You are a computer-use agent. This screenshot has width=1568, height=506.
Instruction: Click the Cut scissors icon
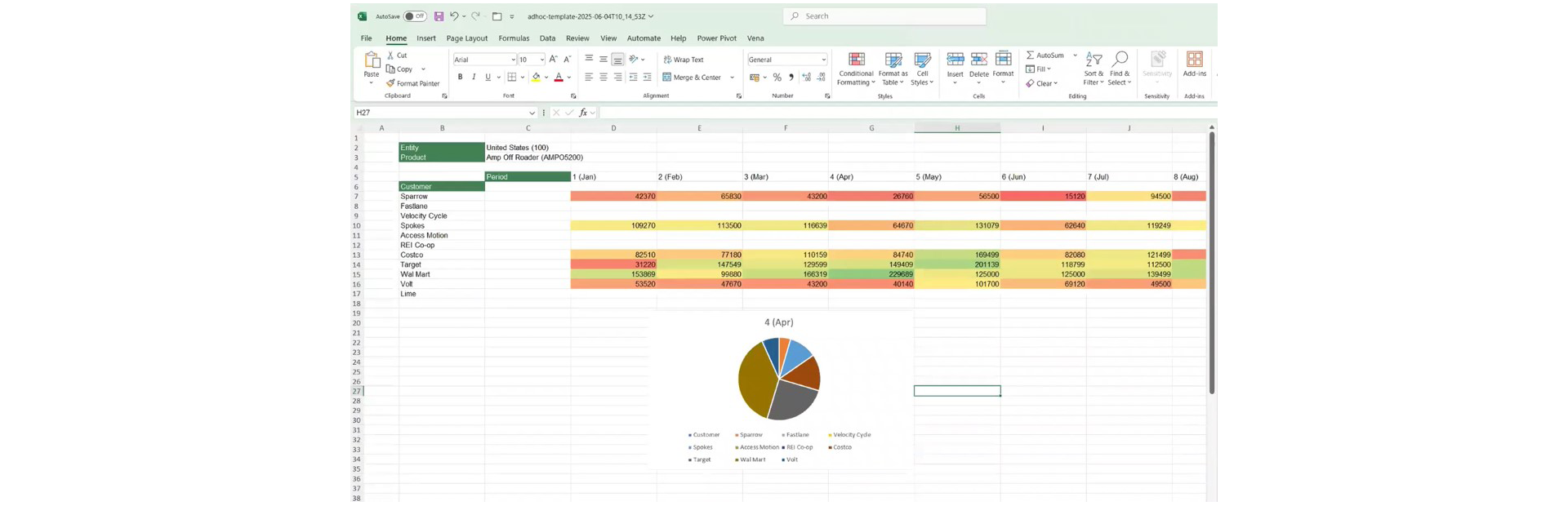click(x=391, y=55)
